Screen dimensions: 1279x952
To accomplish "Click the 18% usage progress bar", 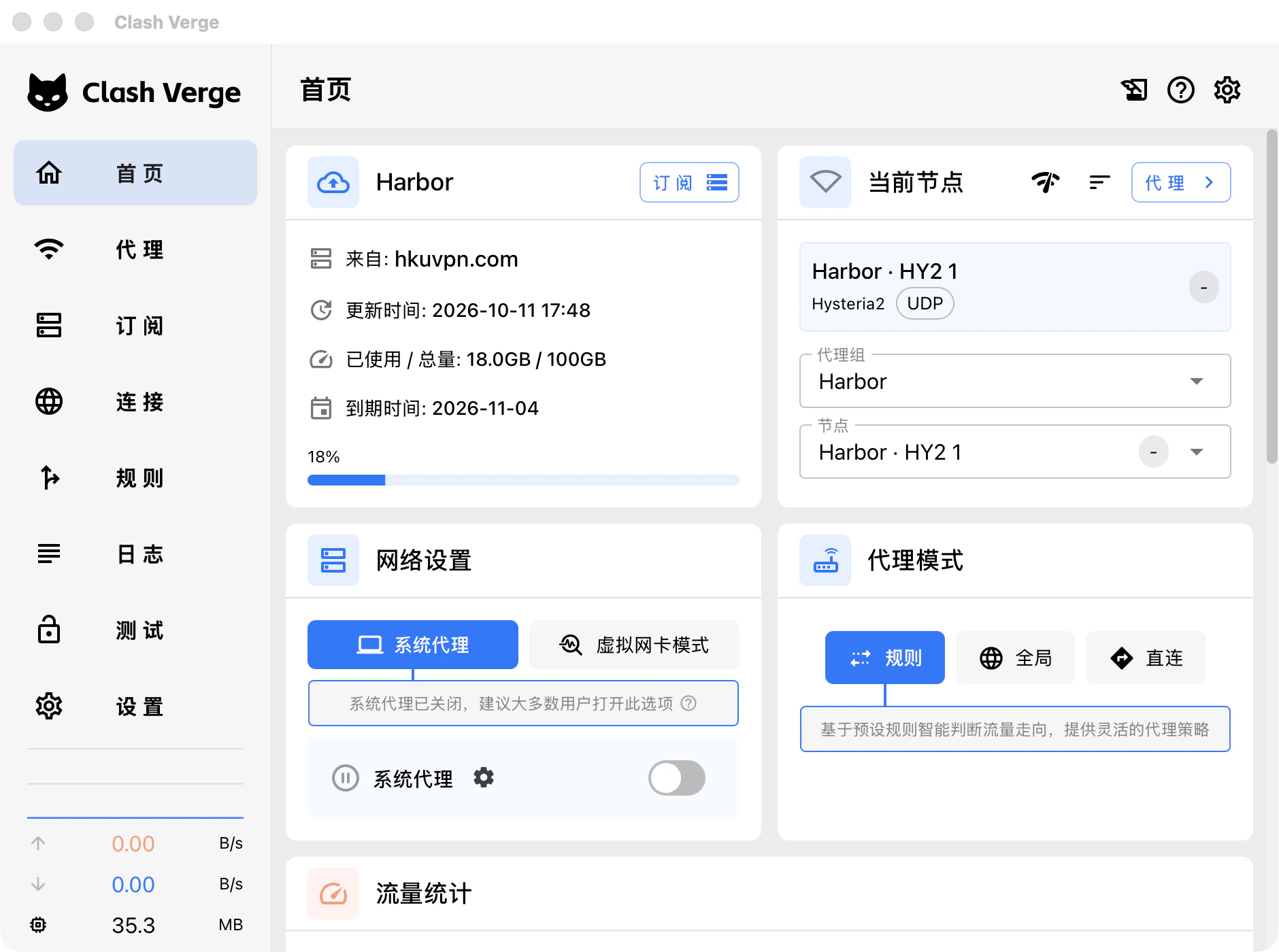I will (x=523, y=480).
